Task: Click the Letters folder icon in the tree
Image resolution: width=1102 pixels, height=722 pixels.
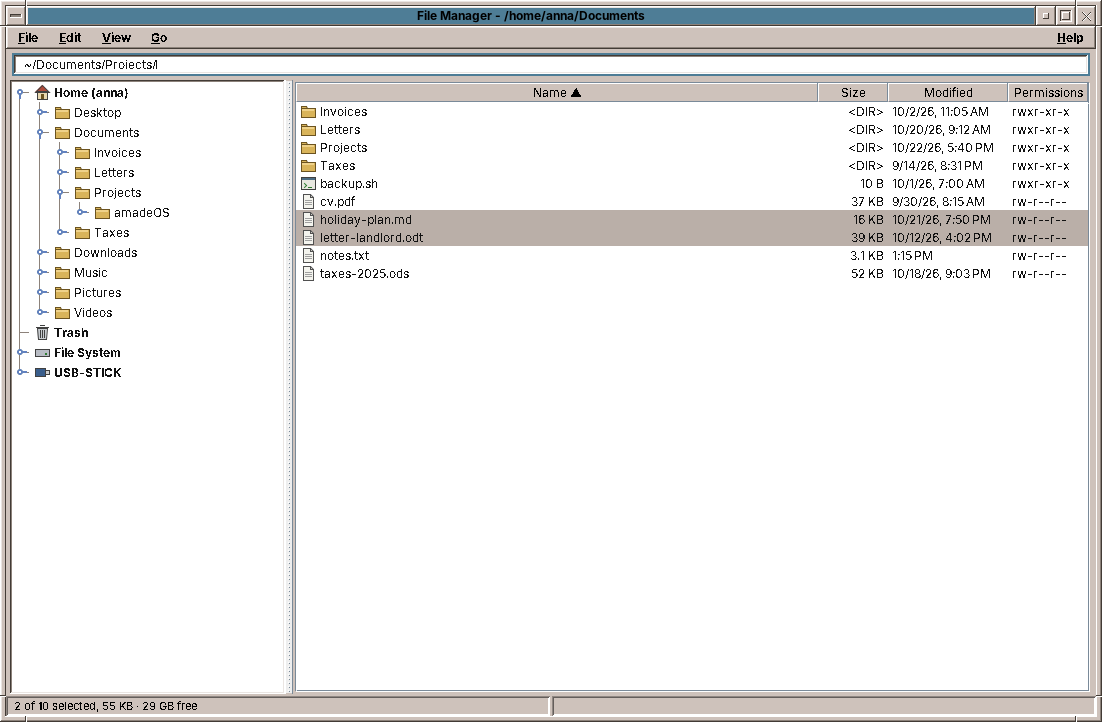Action: (x=82, y=173)
